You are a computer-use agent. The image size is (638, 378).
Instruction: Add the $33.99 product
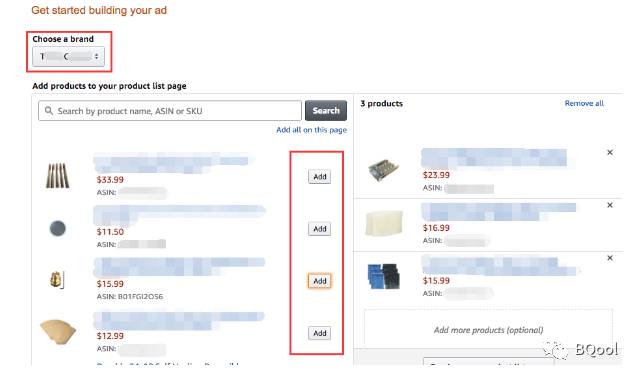319,177
